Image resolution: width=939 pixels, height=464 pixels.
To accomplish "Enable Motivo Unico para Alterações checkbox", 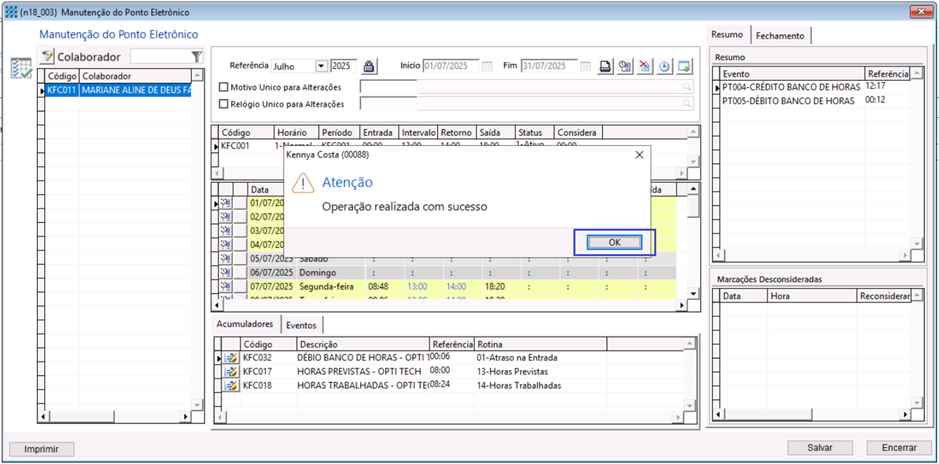I will coord(224,87).
